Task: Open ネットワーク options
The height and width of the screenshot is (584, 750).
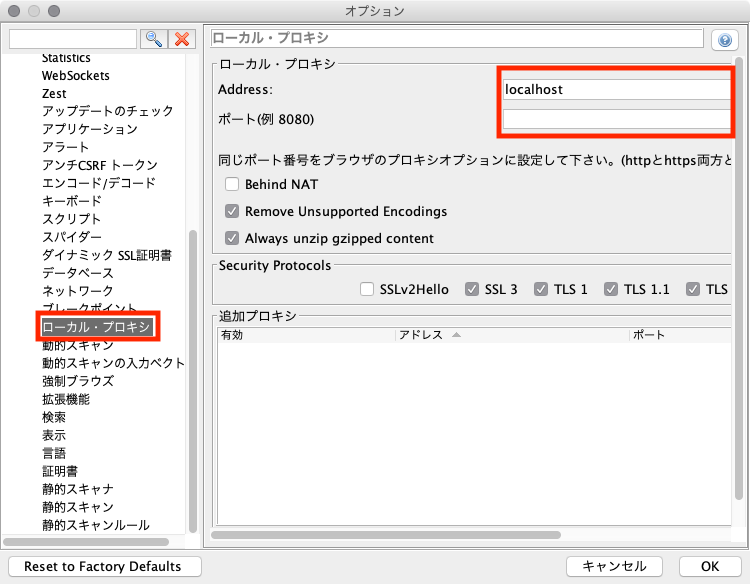Action: pos(78,291)
